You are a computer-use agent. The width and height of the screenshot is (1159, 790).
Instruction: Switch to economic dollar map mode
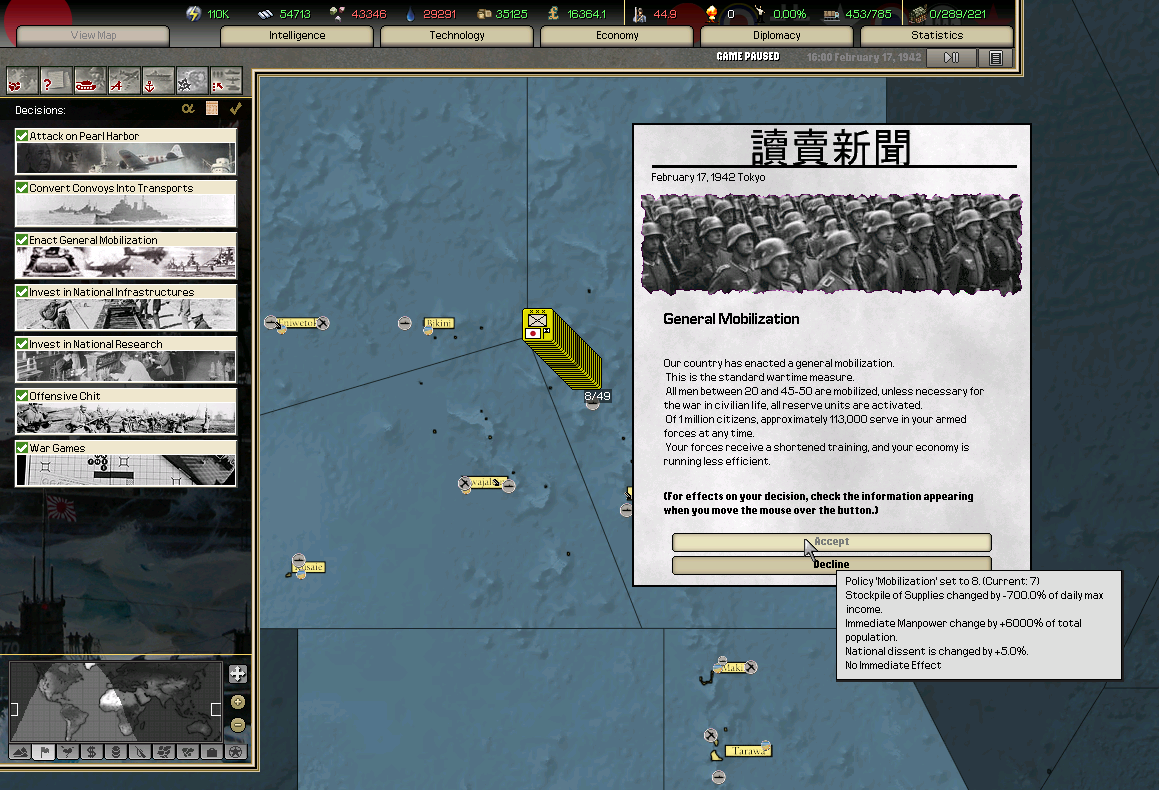[91, 751]
